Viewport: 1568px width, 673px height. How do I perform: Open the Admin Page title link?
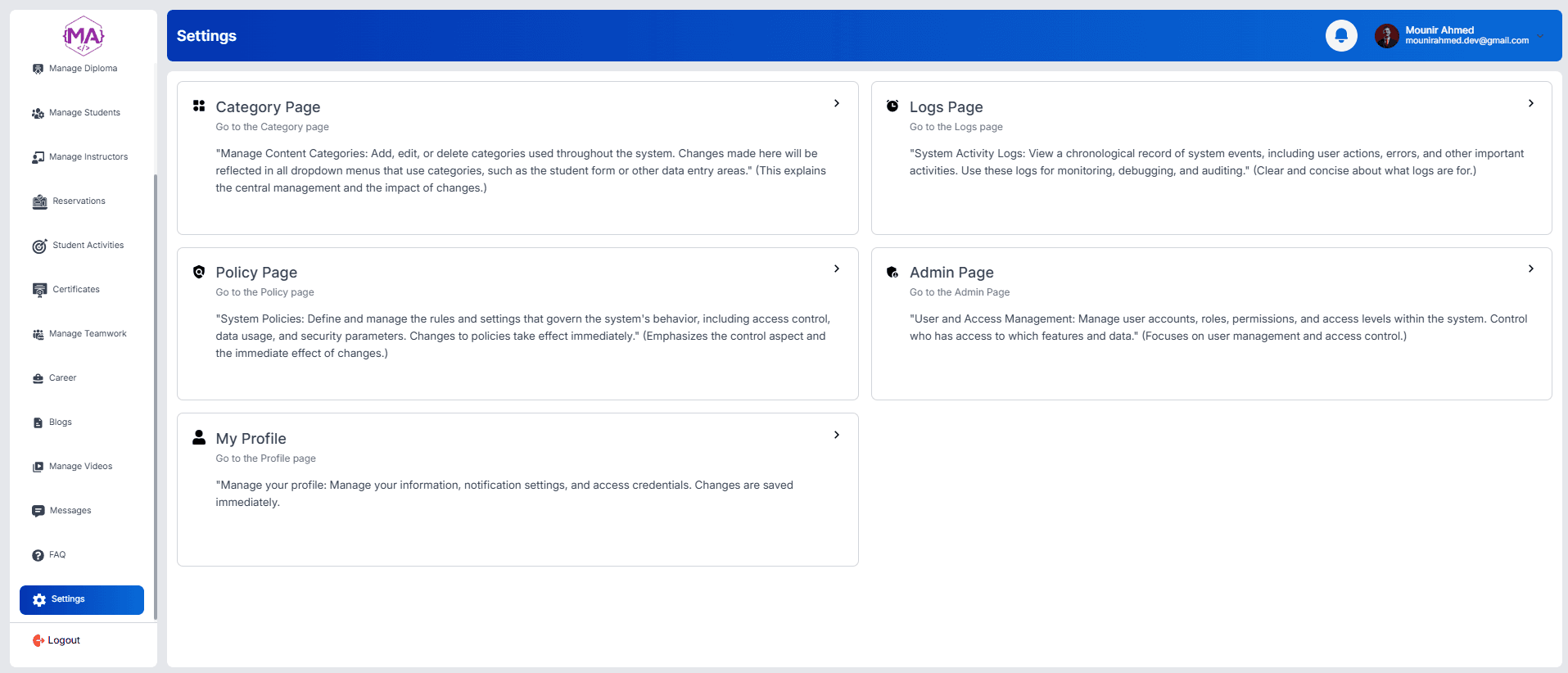pos(951,273)
